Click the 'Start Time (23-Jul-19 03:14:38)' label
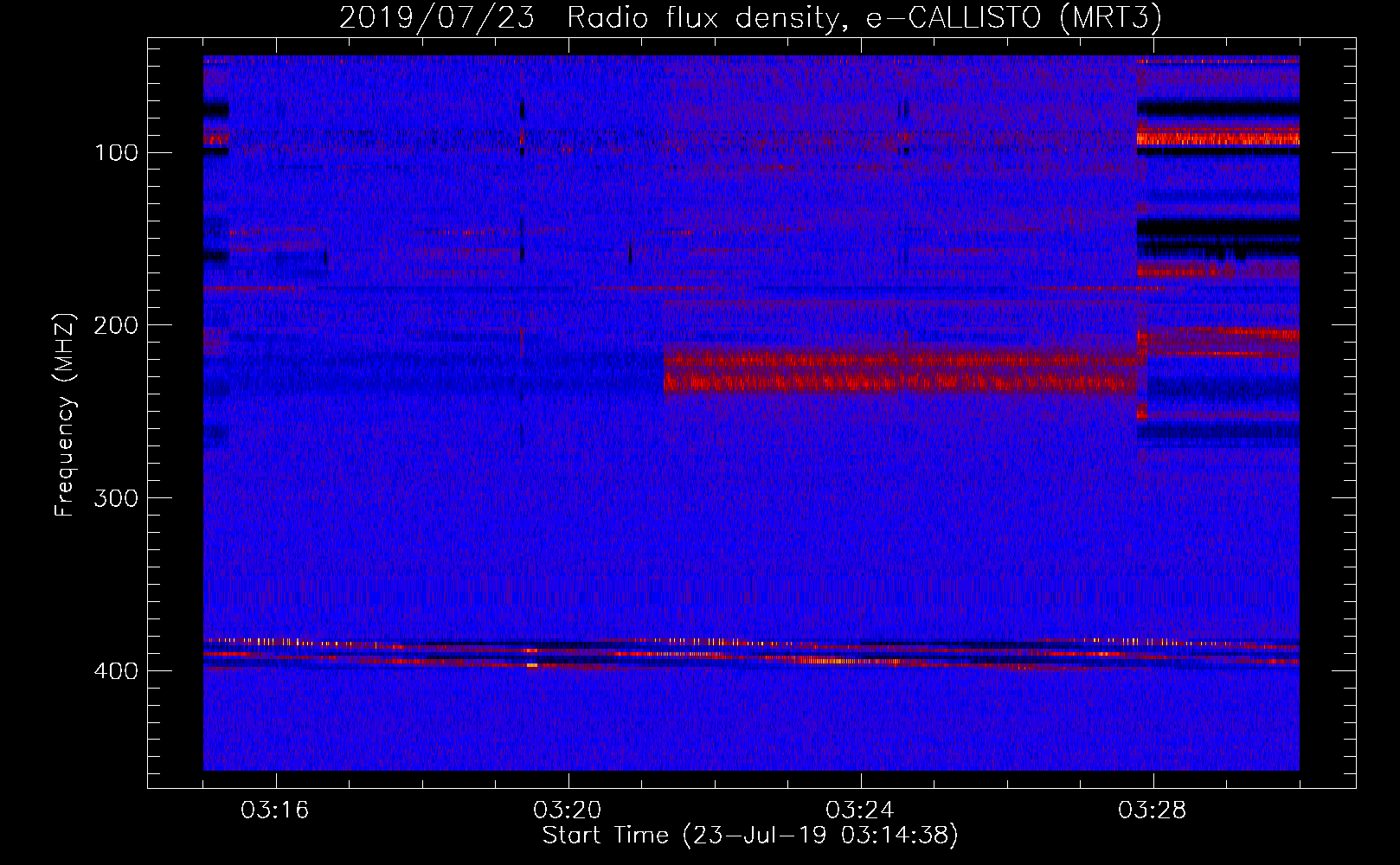This screenshot has height=865, width=1400. coord(750,836)
